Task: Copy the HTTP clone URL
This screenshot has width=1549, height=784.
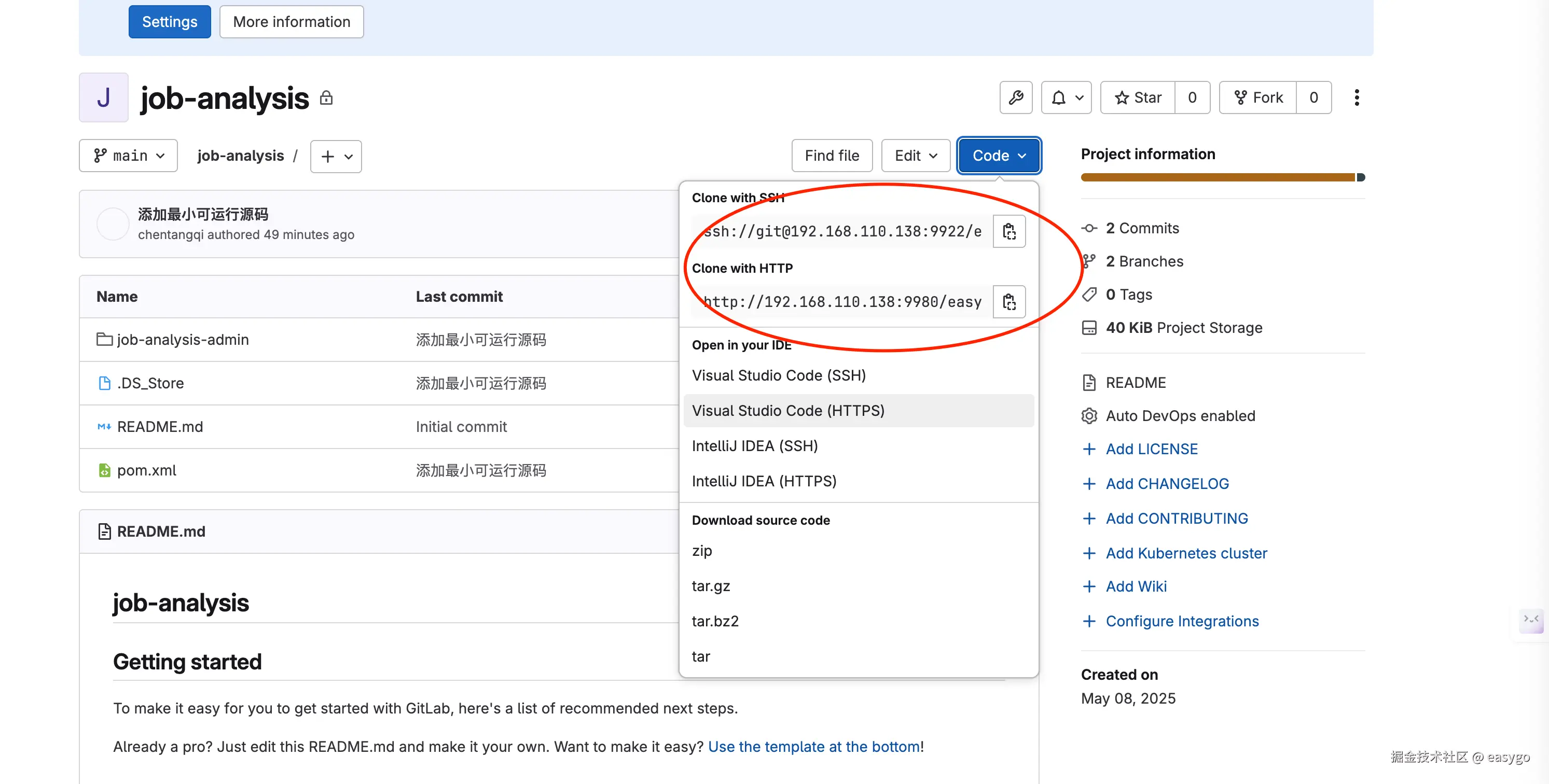Action: 1008,302
